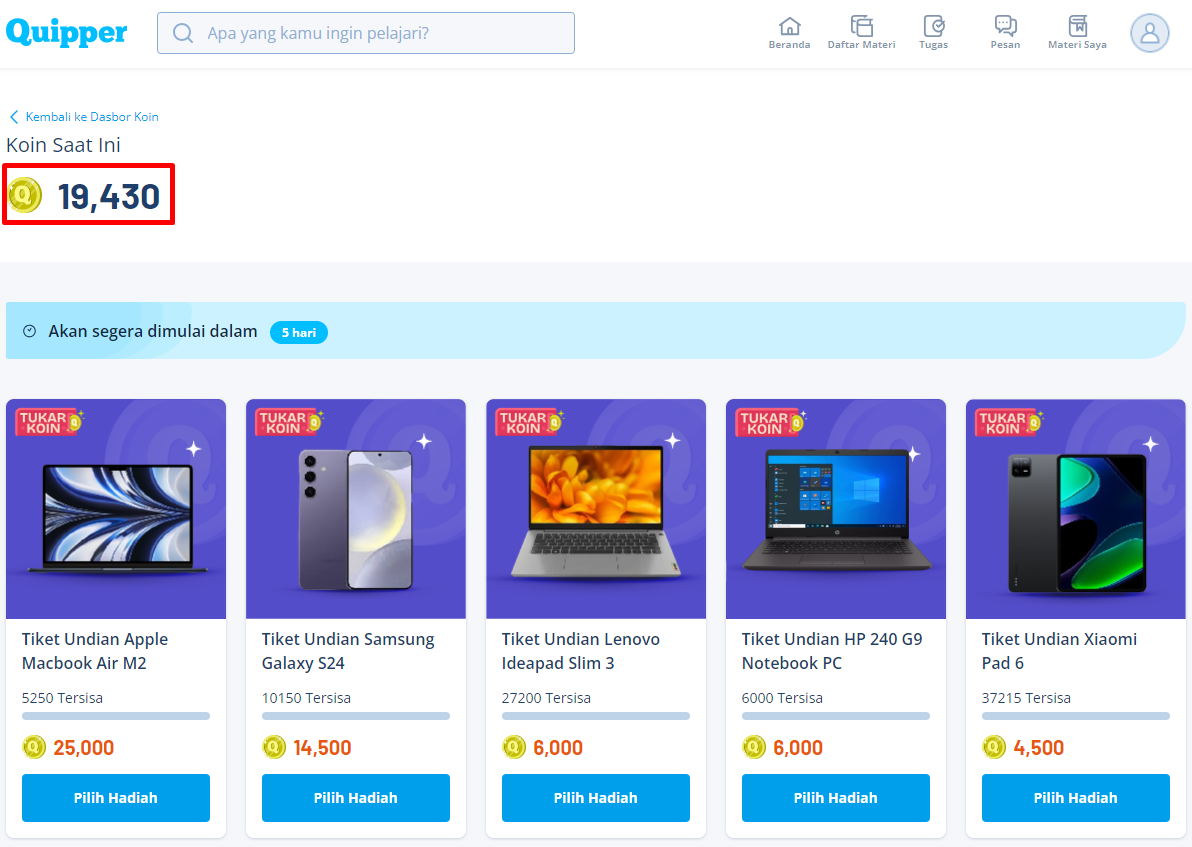This screenshot has height=847, width=1192.
Task: Open the Xiaomi Pad 6 product image
Action: coord(1075,510)
